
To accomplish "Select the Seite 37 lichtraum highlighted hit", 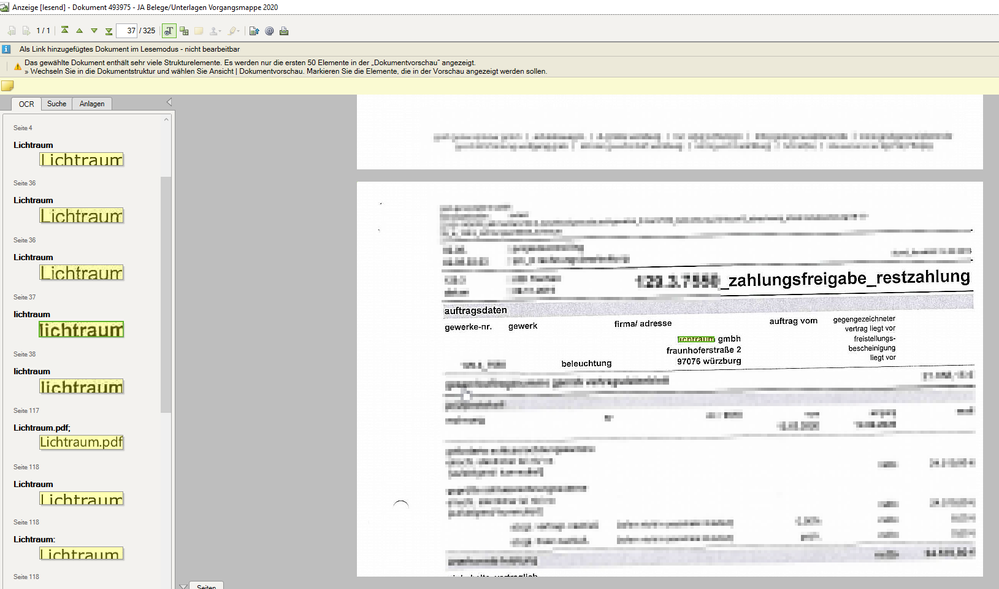I will (81, 330).
